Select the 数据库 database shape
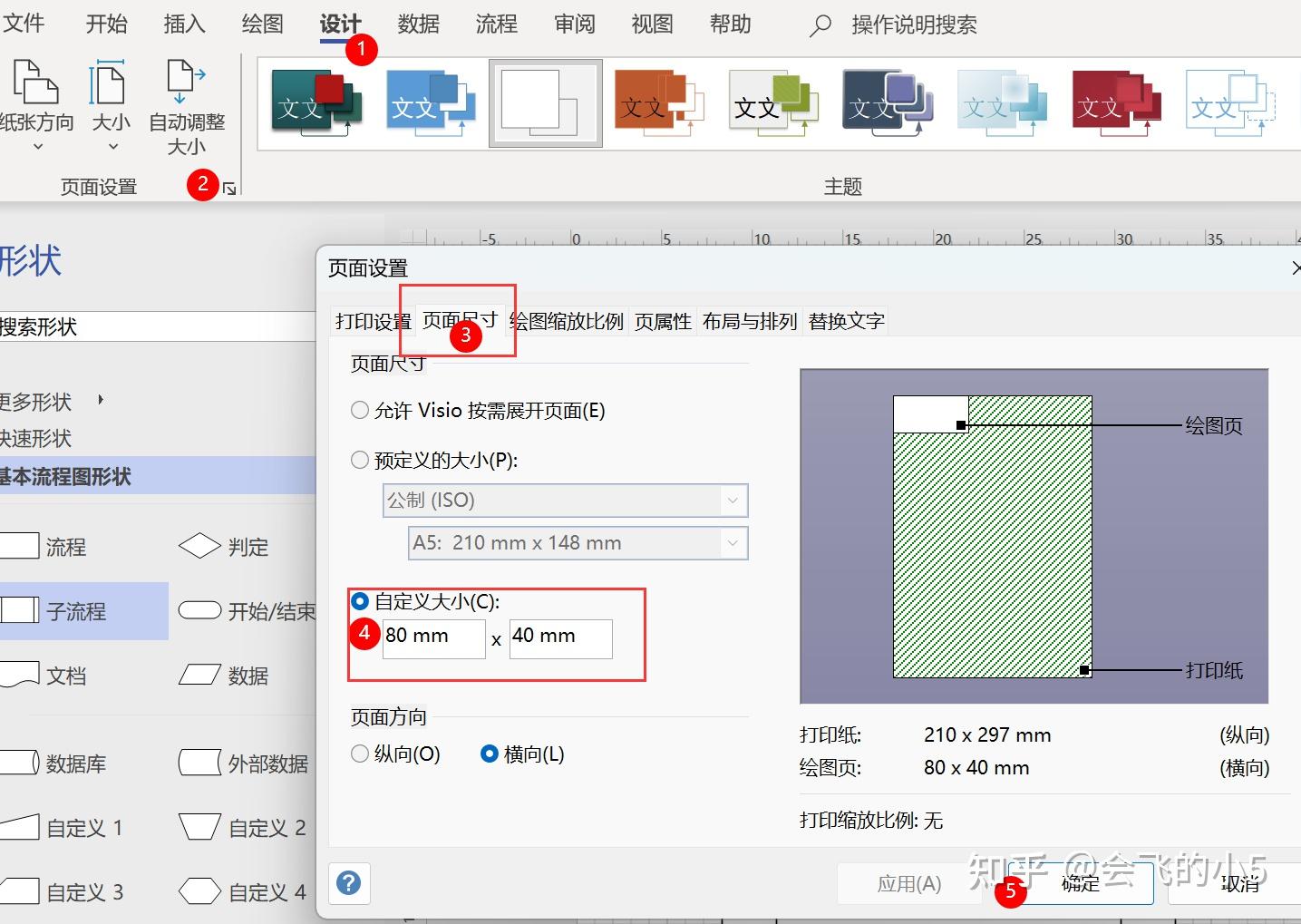The width and height of the screenshot is (1301, 924). coord(59,764)
